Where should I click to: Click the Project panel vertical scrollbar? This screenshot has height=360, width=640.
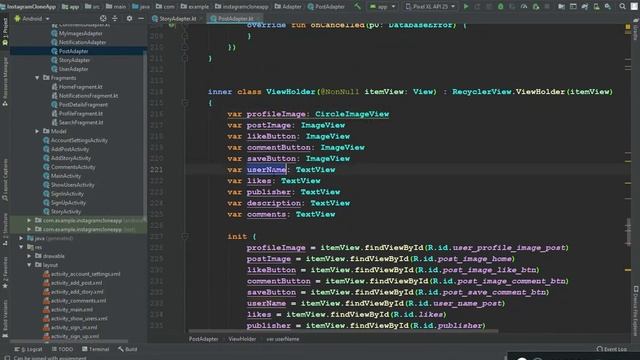(144, 135)
